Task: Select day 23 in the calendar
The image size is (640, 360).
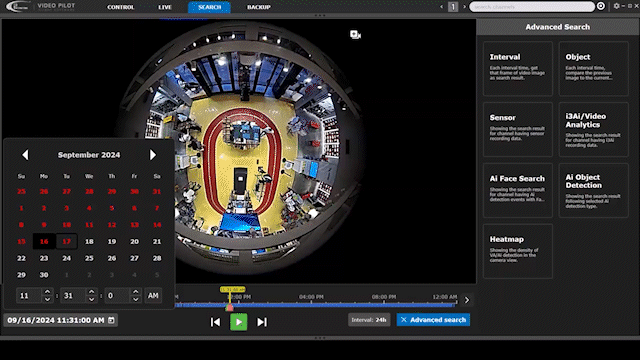Action: point(44,258)
